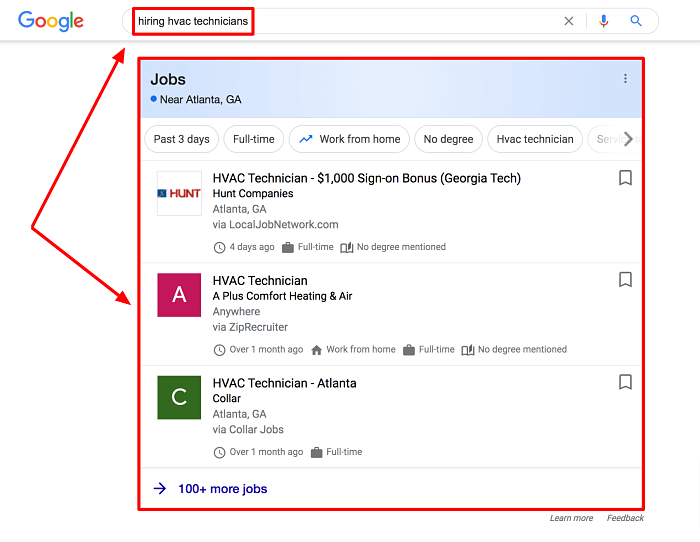The width and height of the screenshot is (700, 542).
Task: Bookmark the Hunt Companies HVAC job
Action: coord(625,178)
